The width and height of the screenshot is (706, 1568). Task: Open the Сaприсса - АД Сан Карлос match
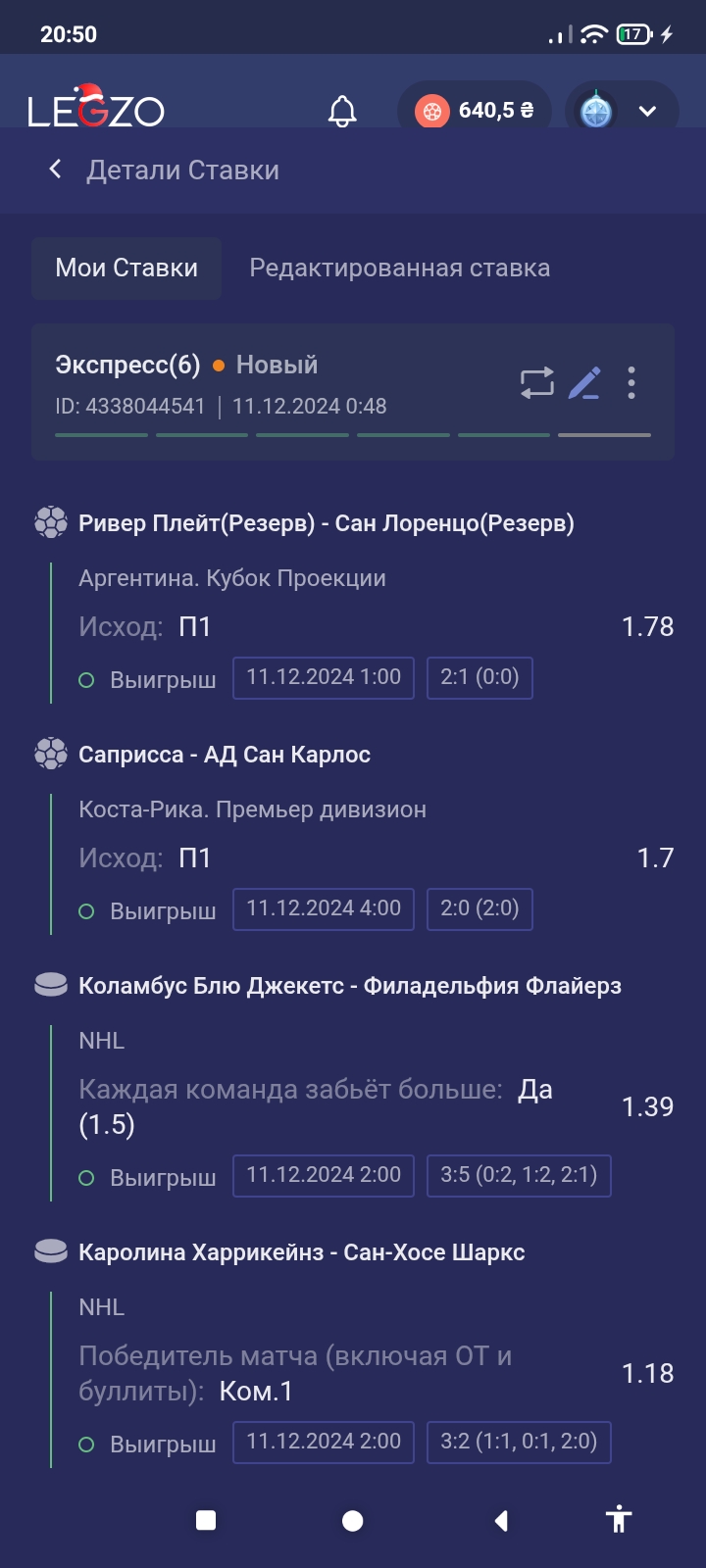[225, 755]
